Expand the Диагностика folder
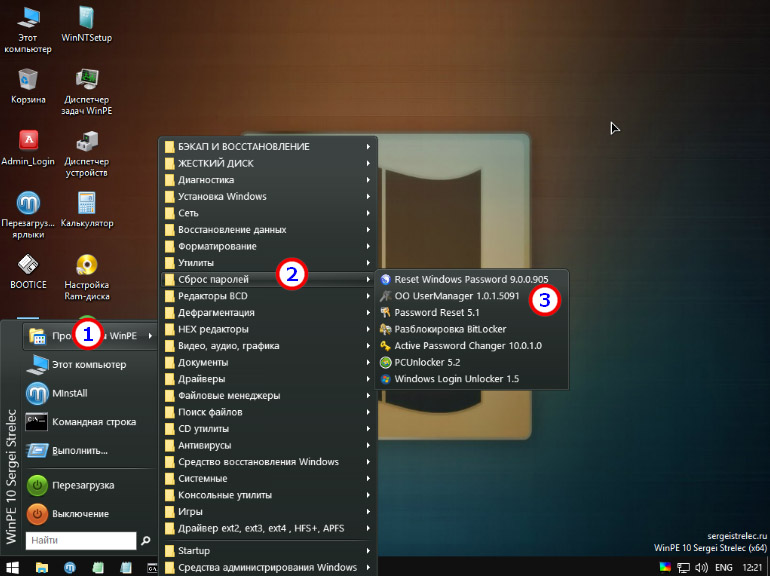This screenshot has width=770, height=576. pos(269,180)
